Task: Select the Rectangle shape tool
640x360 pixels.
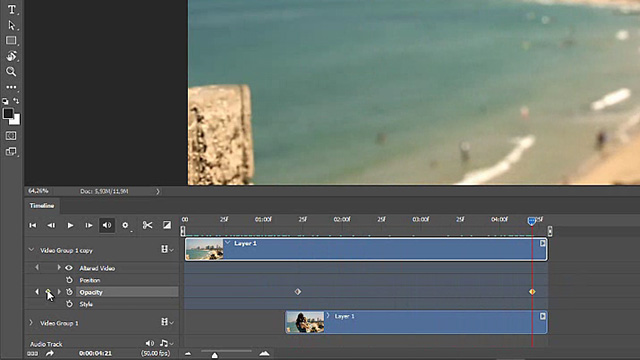Action: pos(11,40)
